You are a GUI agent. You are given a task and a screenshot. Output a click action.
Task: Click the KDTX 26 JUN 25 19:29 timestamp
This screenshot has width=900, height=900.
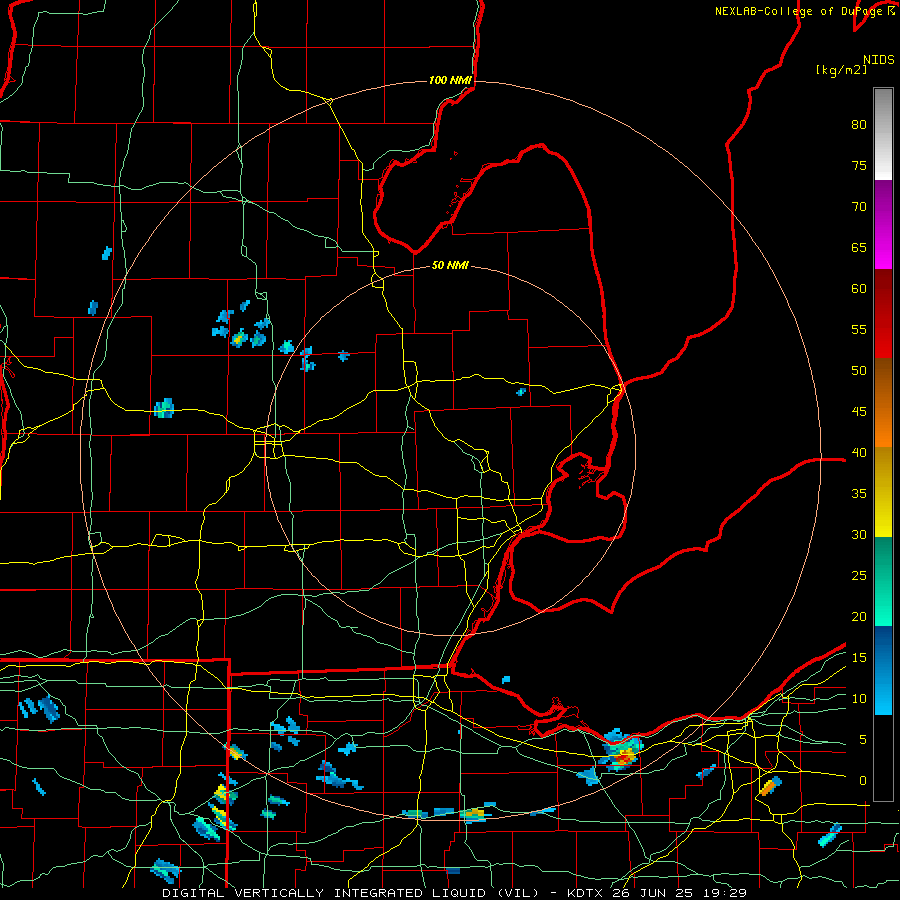[x=657, y=893]
